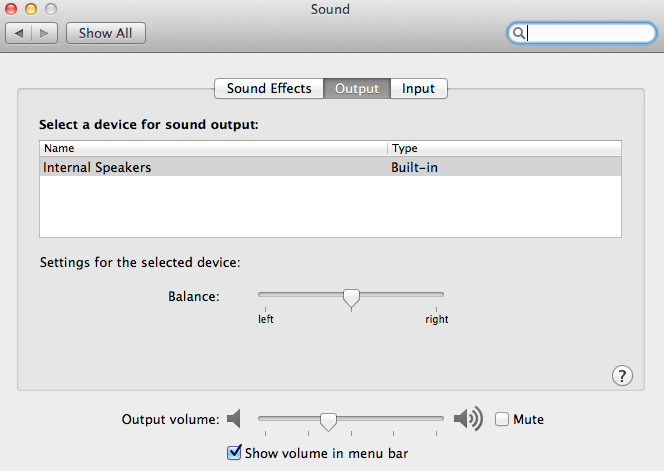The image size is (664, 471).
Task: Click the magnifying glass search icon
Action: 518,33
